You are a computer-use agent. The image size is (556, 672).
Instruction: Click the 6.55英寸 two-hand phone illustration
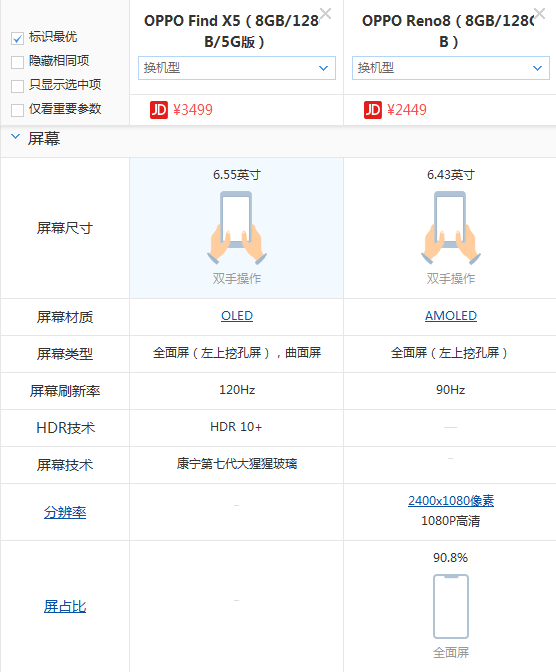[237, 228]
